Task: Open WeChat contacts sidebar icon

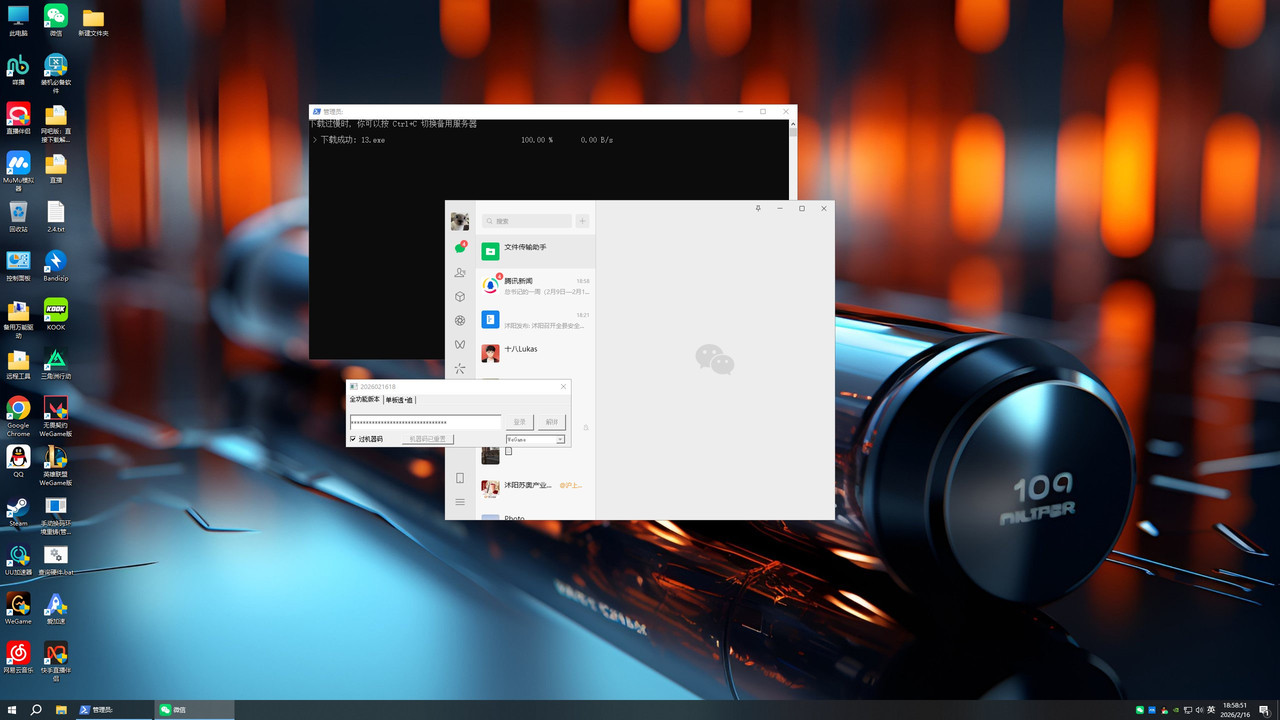Action: 460,272
